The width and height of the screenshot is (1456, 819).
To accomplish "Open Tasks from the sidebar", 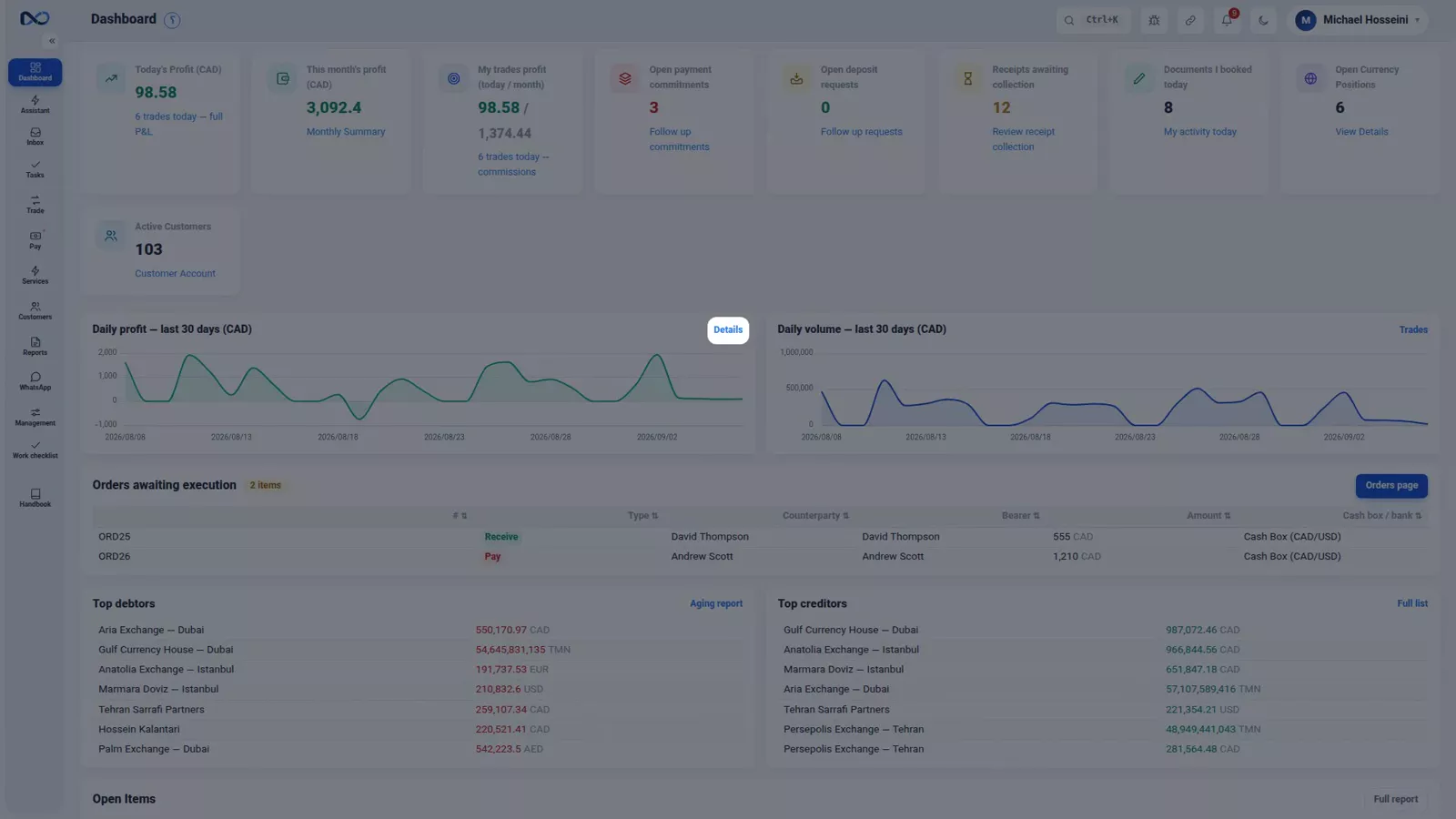I will click(x=35, y=169).
